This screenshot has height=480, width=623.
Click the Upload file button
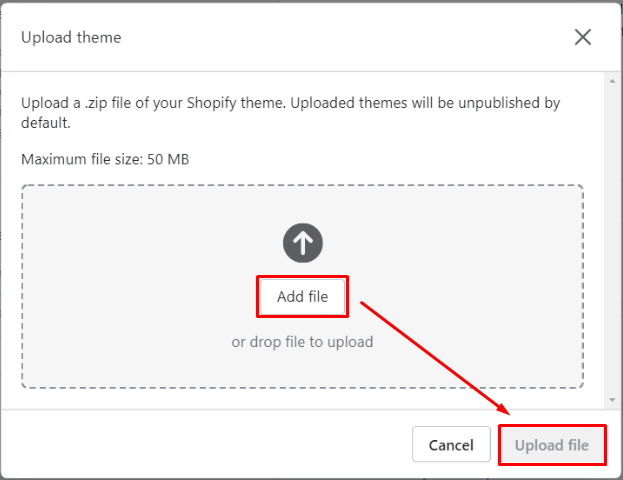click(x=552, y=445)
